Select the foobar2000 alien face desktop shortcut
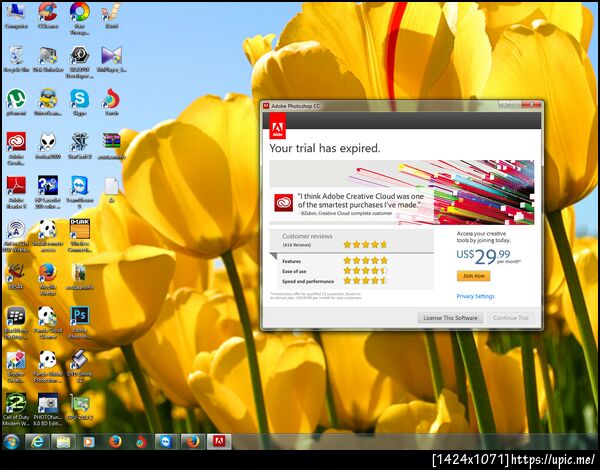This screenshot has width=600, height=470. 48,146
